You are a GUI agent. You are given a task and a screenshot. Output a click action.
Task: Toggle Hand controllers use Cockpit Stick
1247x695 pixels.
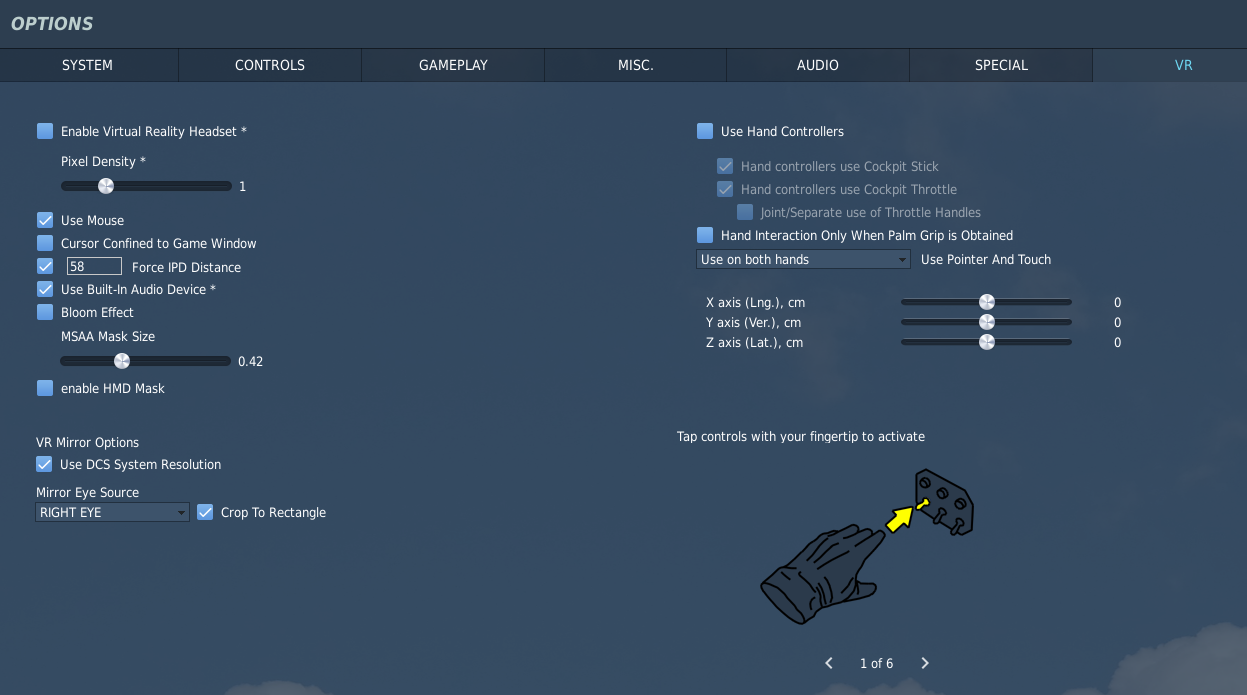point(725,166)
